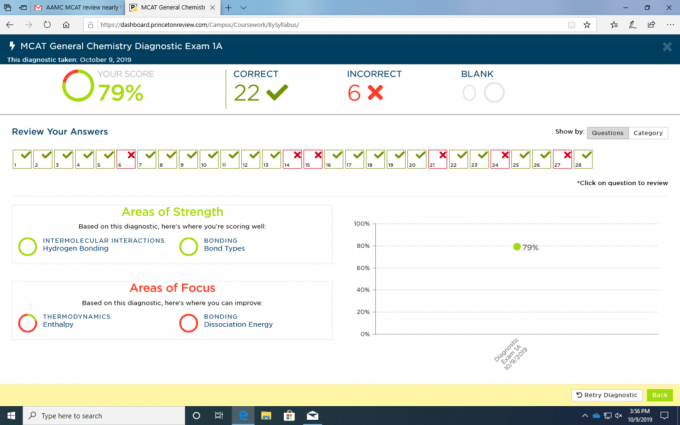Click Retry Diagnostic button

[x=607, y=395]
